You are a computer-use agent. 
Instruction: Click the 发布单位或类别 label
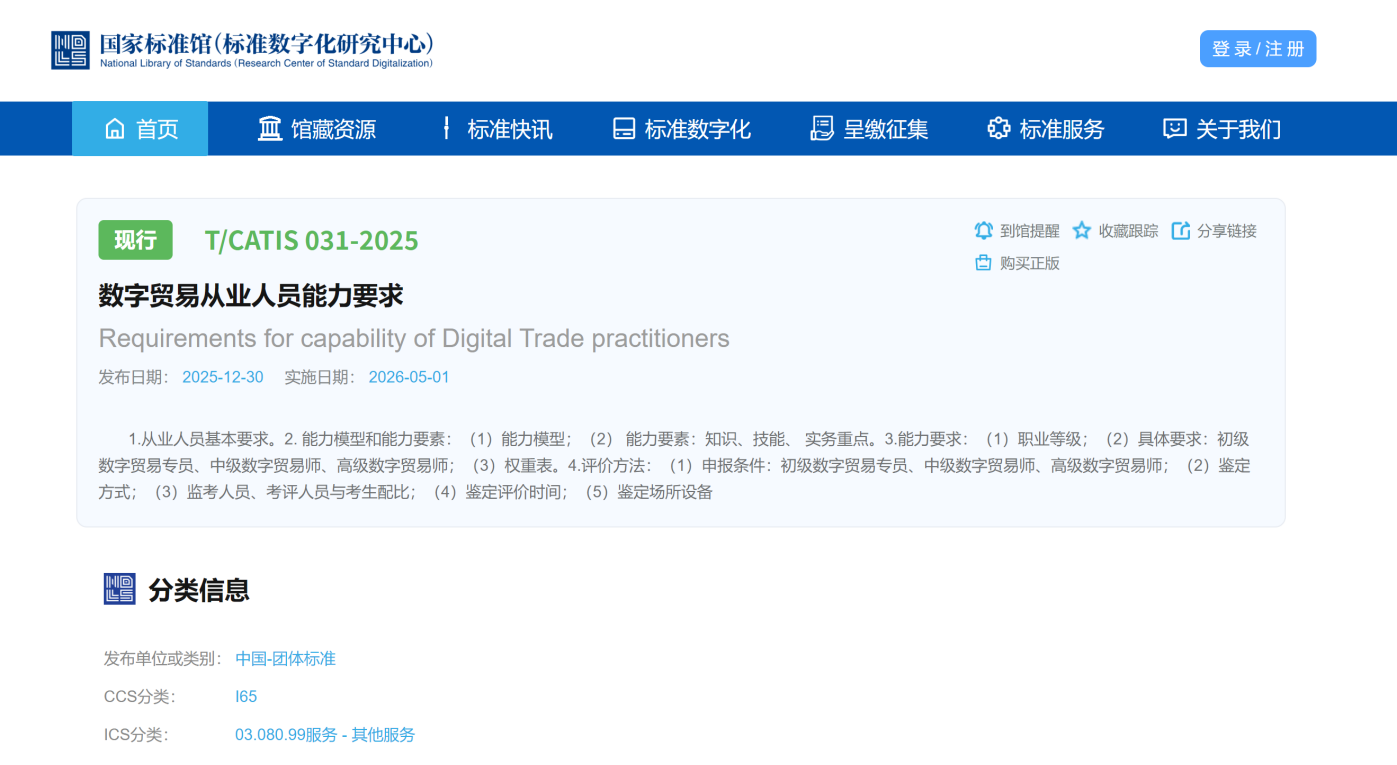[x=162, y=658]
